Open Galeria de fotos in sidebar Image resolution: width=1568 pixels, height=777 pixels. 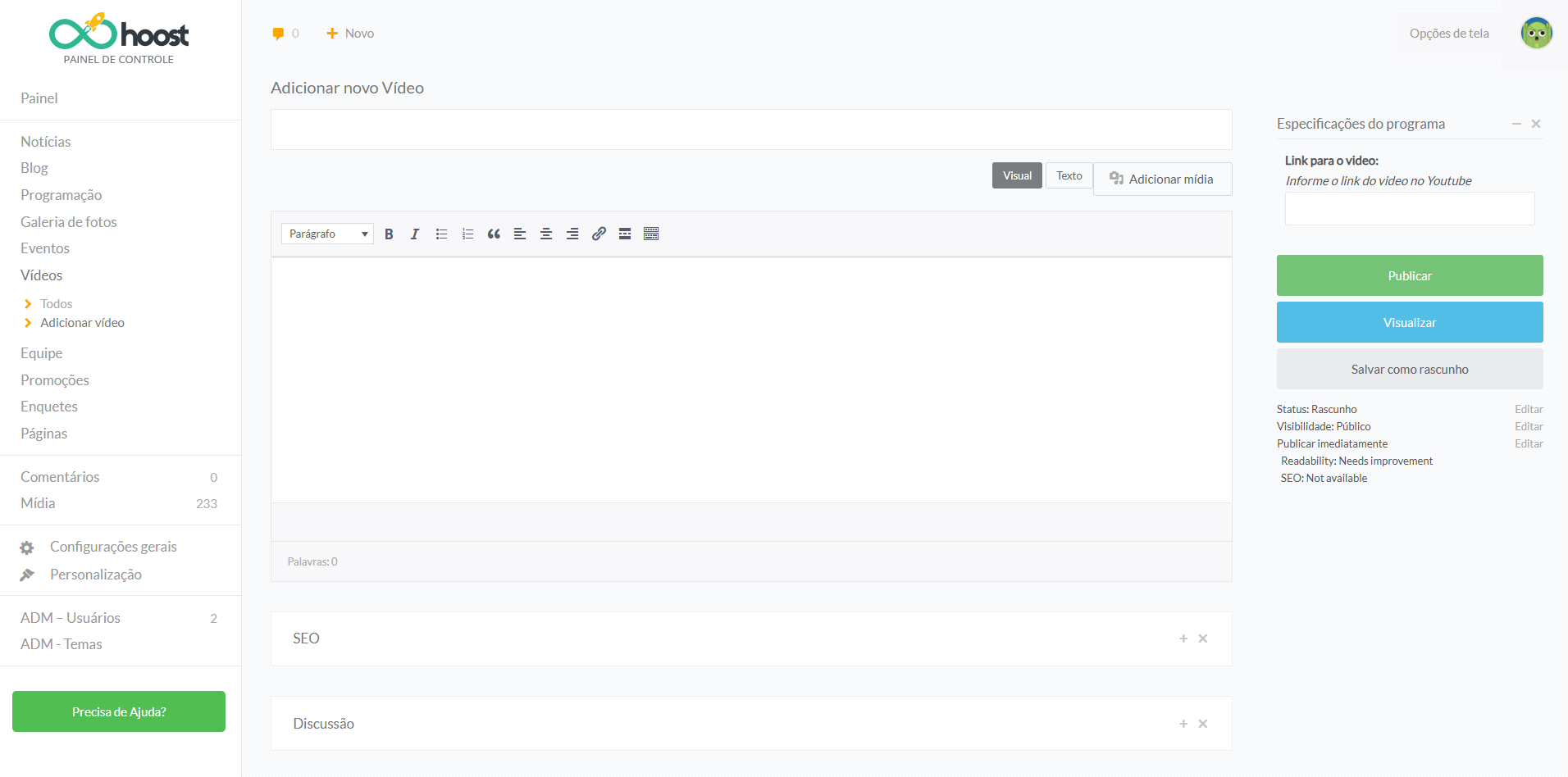(69, 222)
